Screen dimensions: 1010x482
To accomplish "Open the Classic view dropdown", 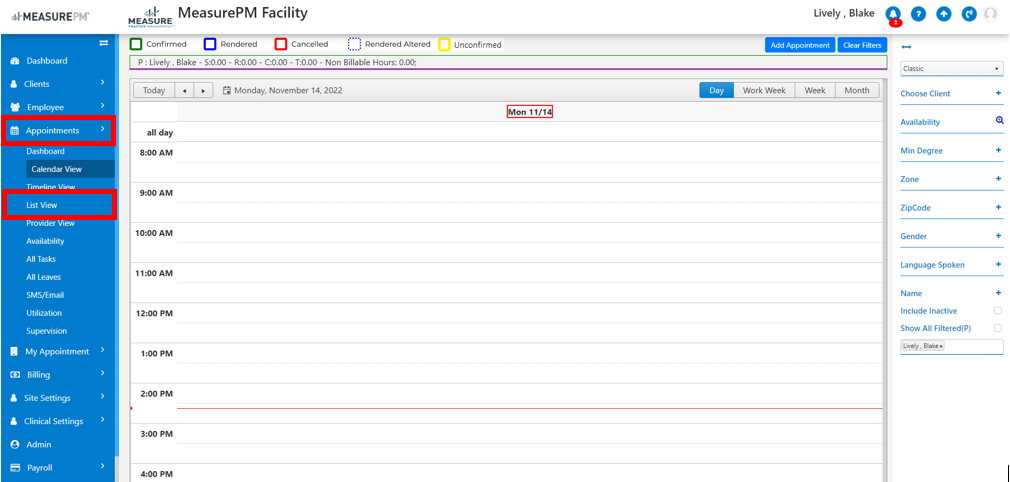I will point(951,68).
